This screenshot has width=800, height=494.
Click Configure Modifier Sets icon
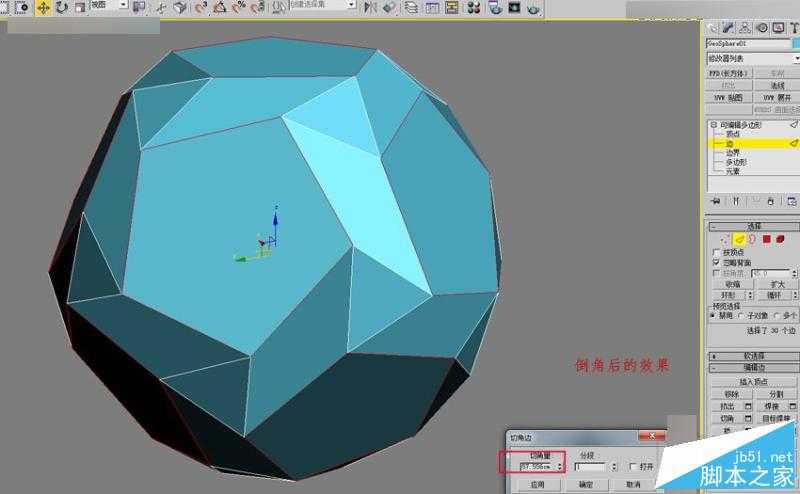click(791, 201)
